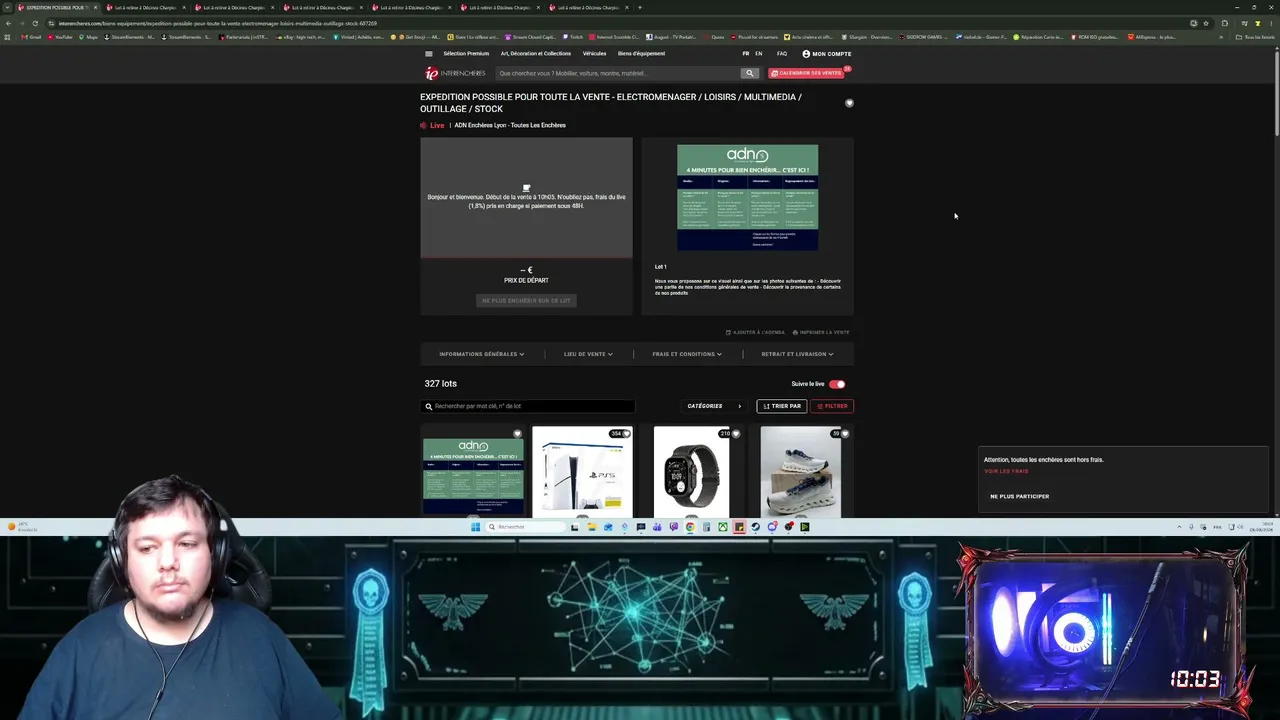Open Art, Décoration et Collections menu
The width and height of the screenshot is (1280, 720).
point(536,54)
